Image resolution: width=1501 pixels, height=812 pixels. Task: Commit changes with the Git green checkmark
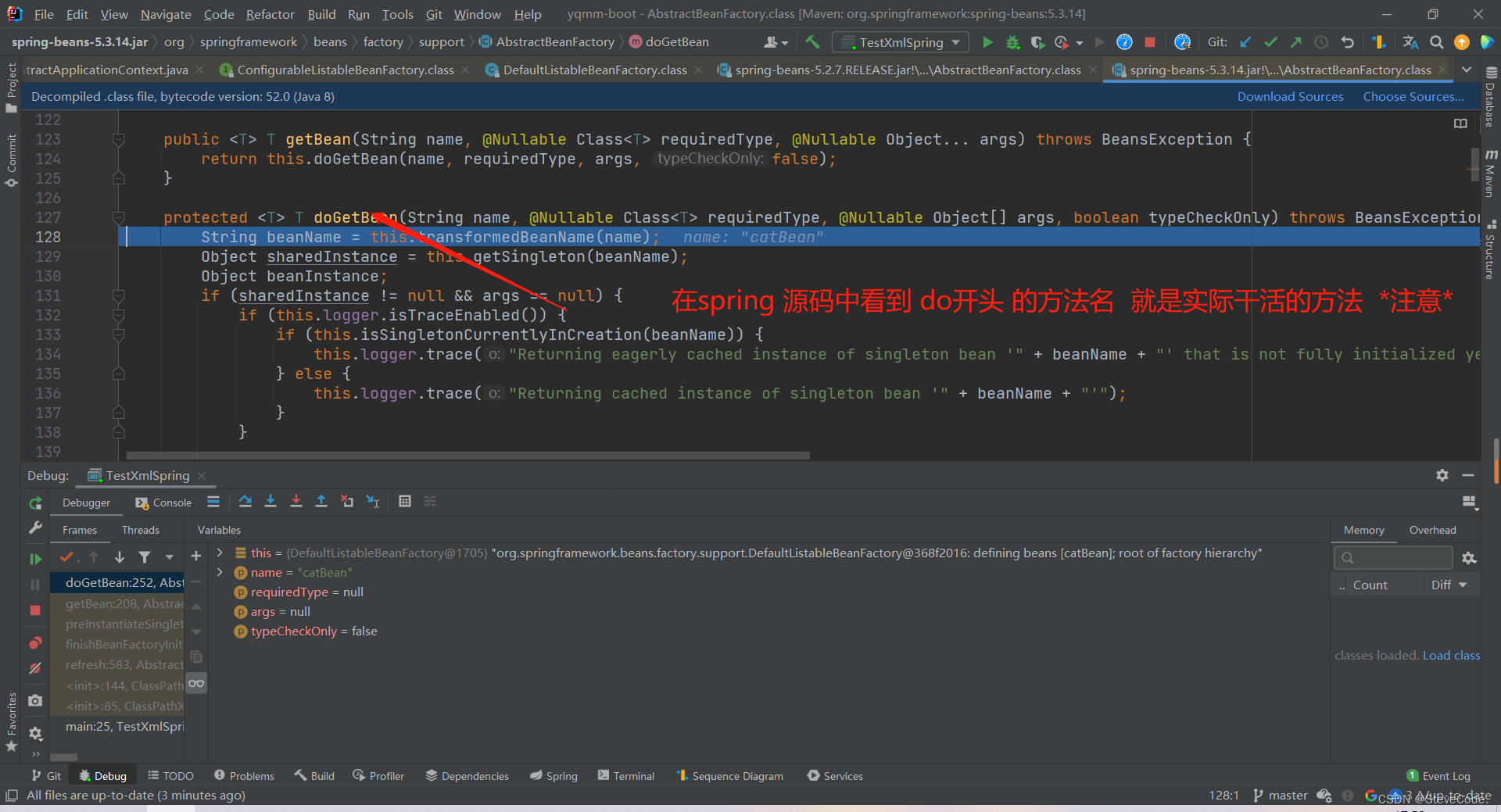coord(1270,42)
